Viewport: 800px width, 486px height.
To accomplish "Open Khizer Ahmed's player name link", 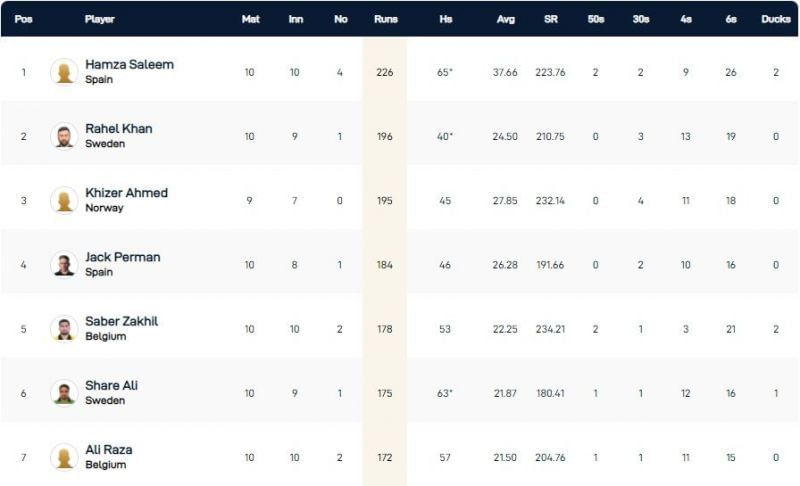I will point(126,193).
